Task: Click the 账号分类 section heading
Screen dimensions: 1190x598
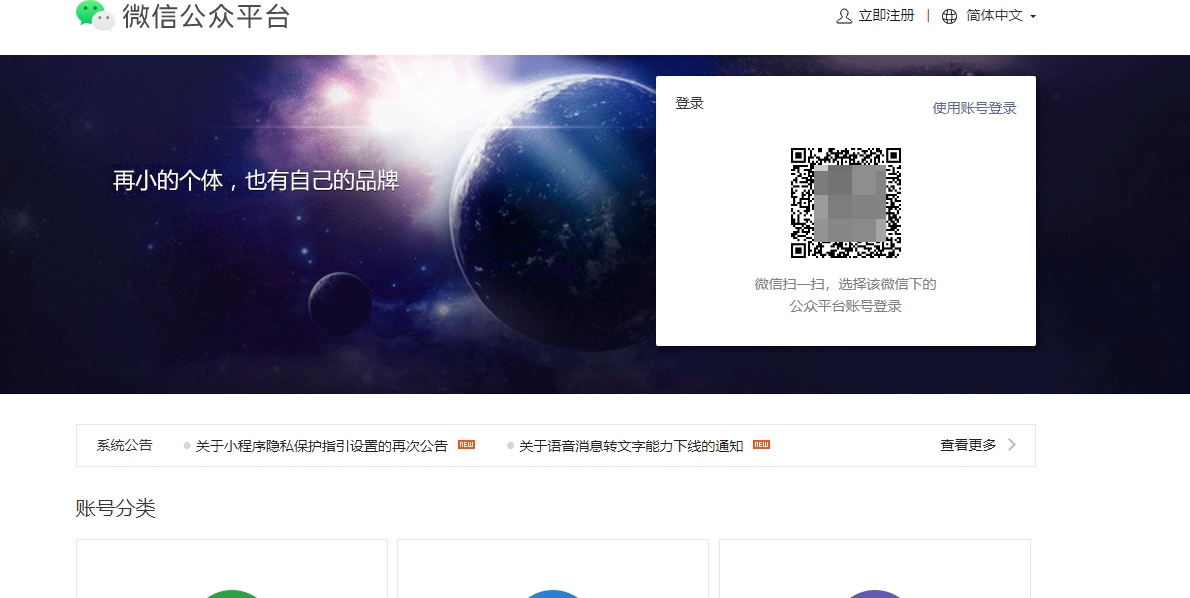Action: tap(115, 508)
